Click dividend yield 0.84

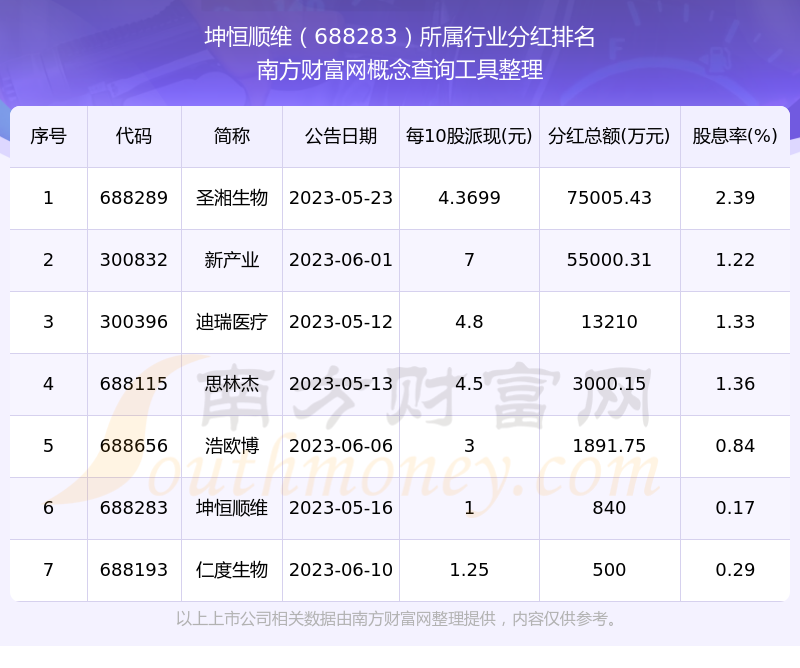735,446
